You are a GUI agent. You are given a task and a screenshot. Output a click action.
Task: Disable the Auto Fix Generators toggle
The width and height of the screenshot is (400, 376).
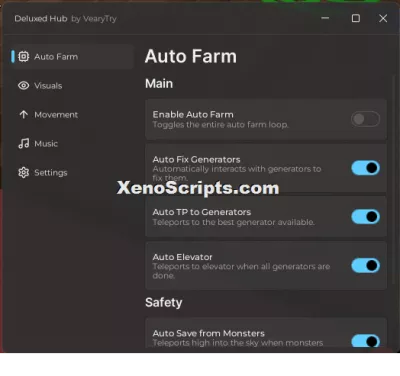pyautogui.click(x=366, y=168)
